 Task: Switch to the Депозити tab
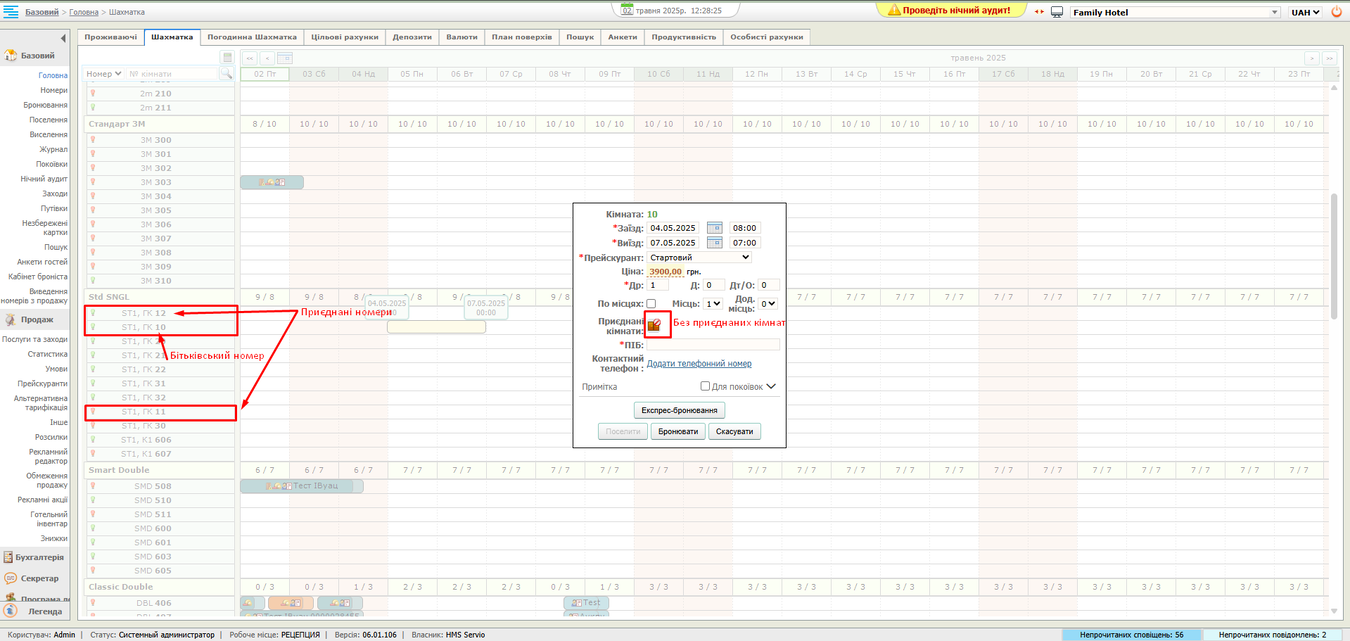[x=412, y=37]
